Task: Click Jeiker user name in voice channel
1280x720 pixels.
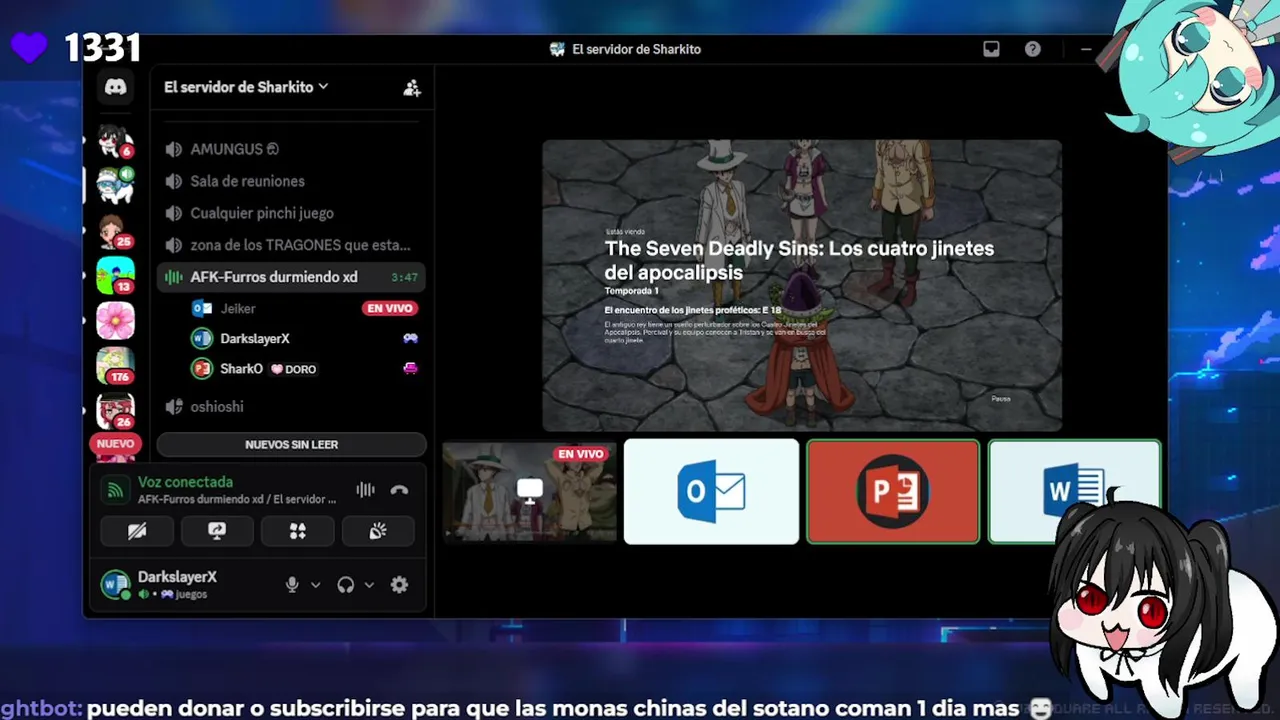Action: point(238,309)
